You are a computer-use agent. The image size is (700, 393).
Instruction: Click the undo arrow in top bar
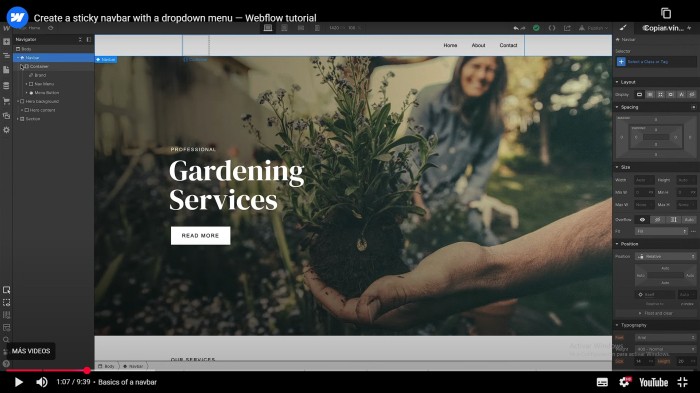[x=516, y=28]
